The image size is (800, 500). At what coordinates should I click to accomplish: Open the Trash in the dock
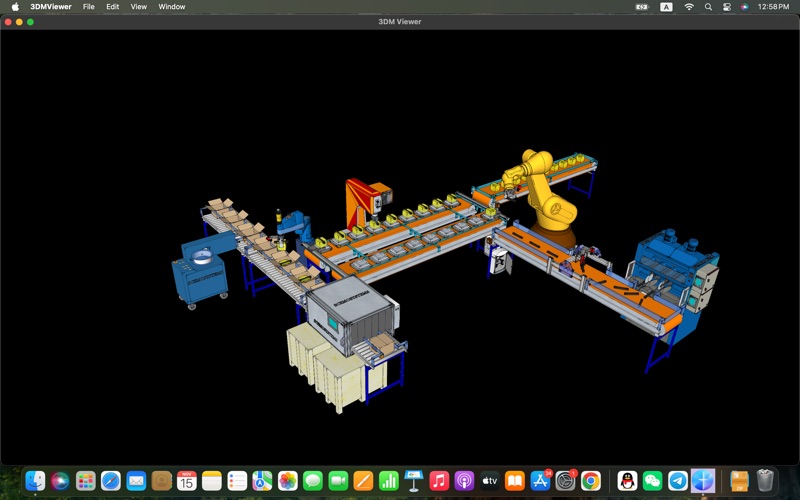point(765,481)
